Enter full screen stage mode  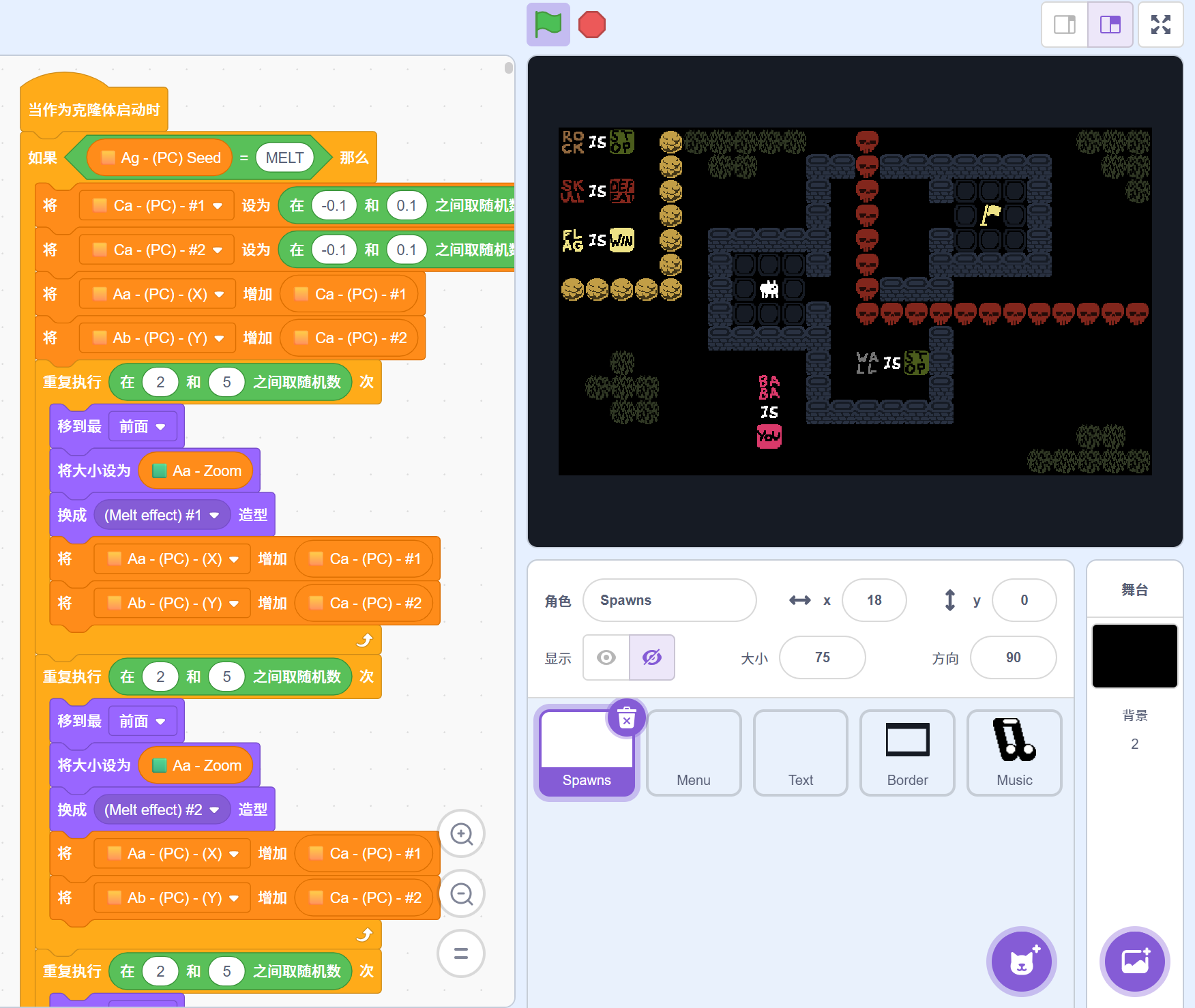click(1160, 25)
